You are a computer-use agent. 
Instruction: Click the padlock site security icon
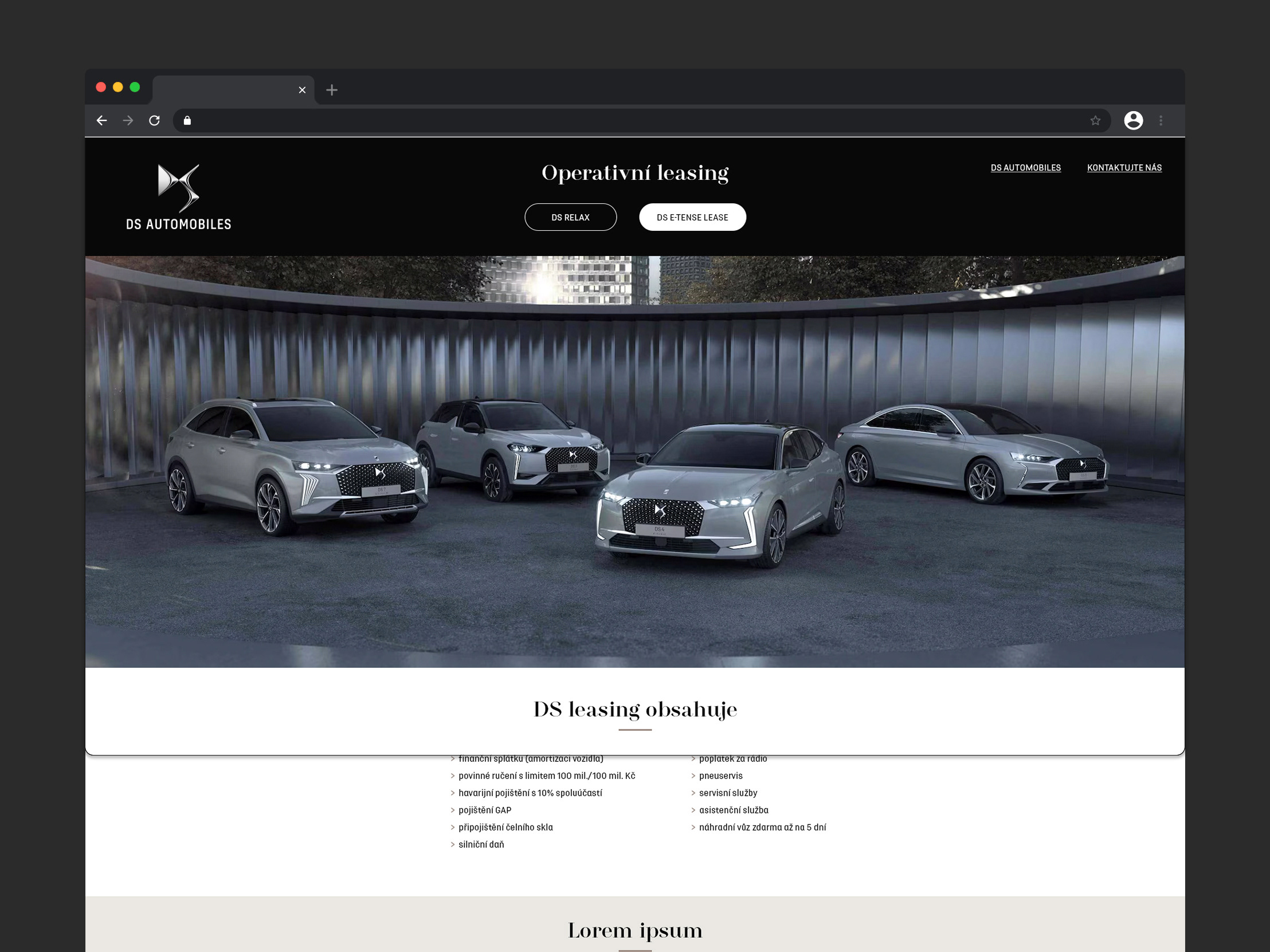tap(187, 120)
